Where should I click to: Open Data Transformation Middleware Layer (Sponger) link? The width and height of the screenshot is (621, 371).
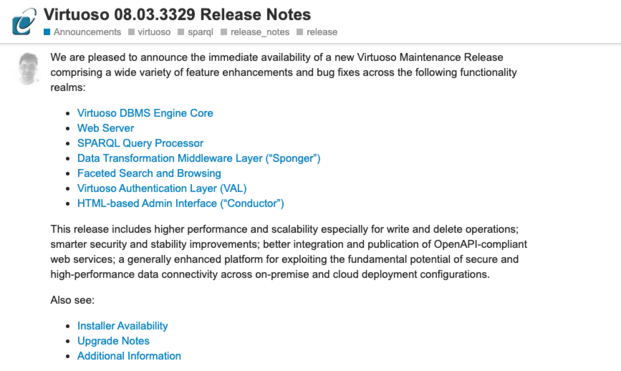click(199, 158)
